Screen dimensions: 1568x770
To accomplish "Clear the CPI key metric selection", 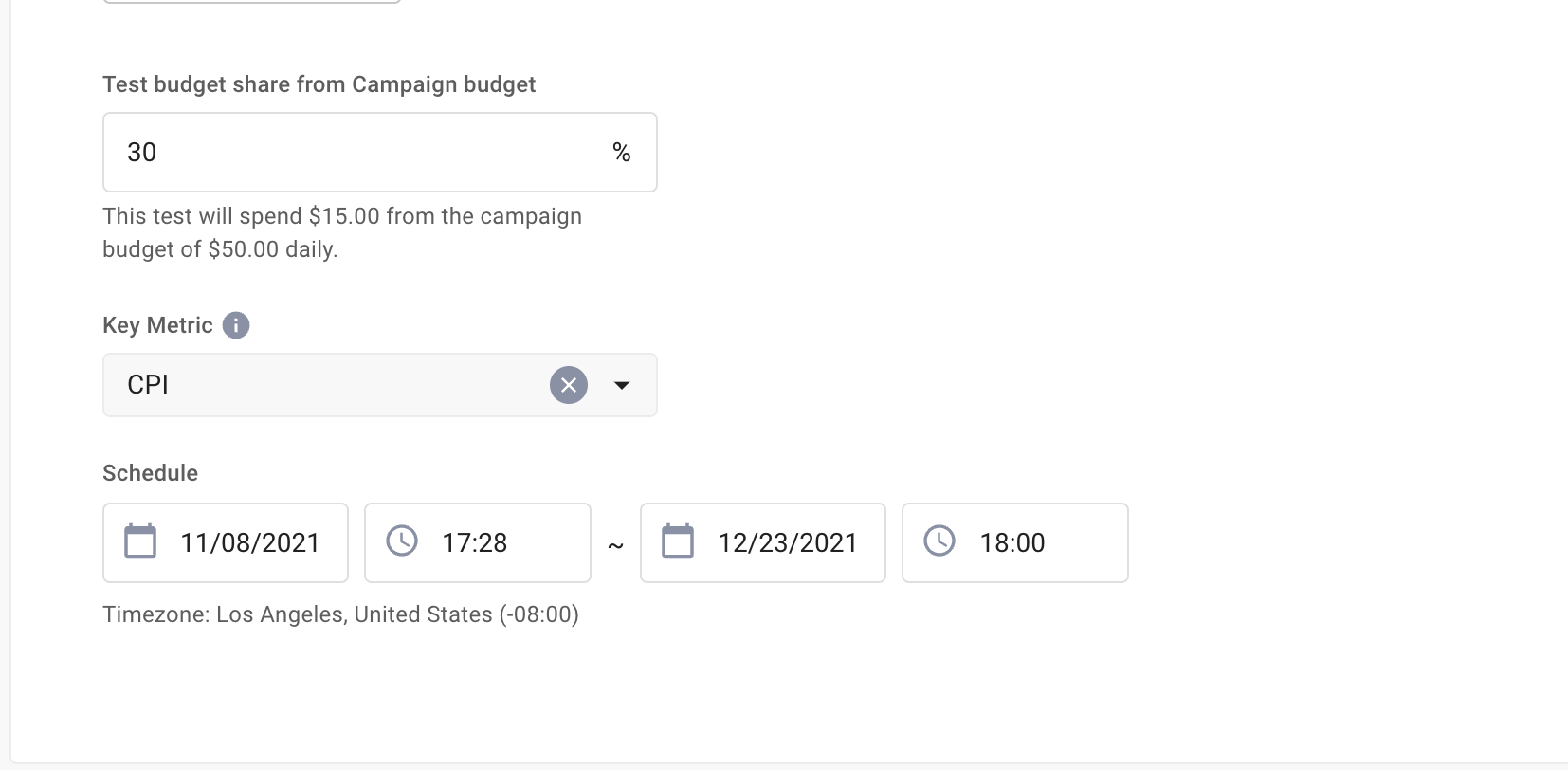I will (569, 385).
